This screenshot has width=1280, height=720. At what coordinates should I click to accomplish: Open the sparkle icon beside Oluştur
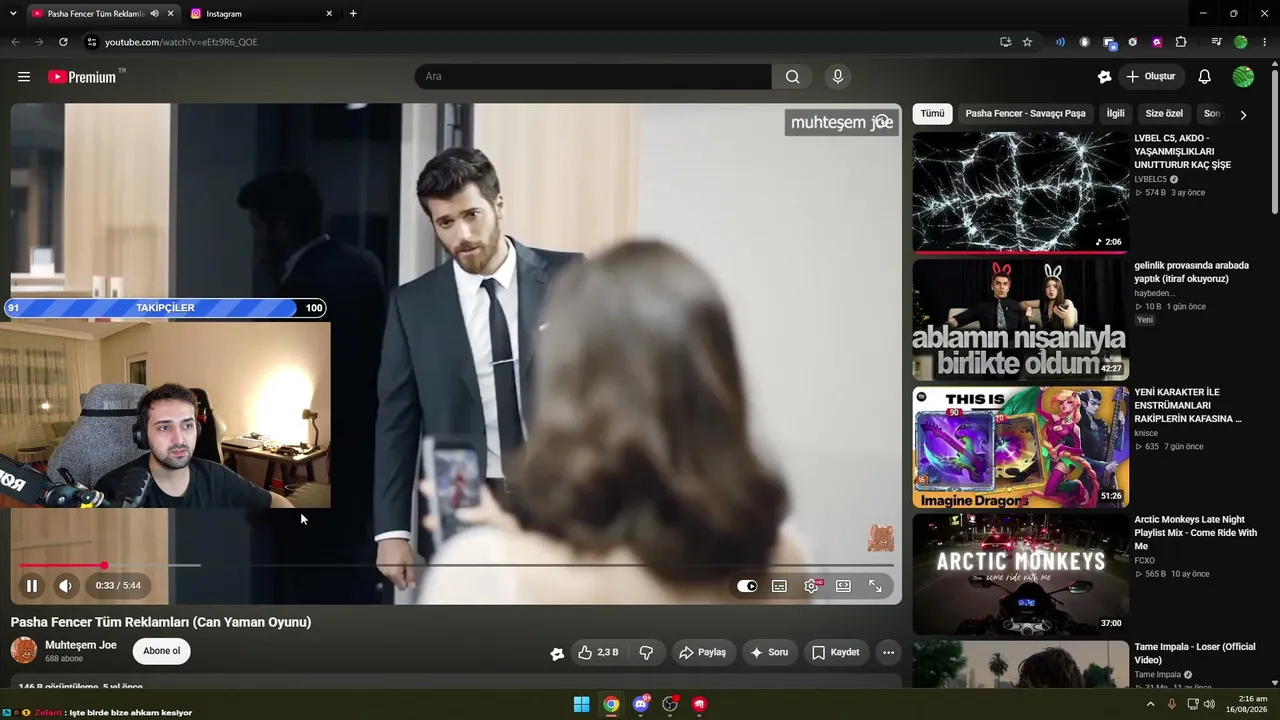1104,77
